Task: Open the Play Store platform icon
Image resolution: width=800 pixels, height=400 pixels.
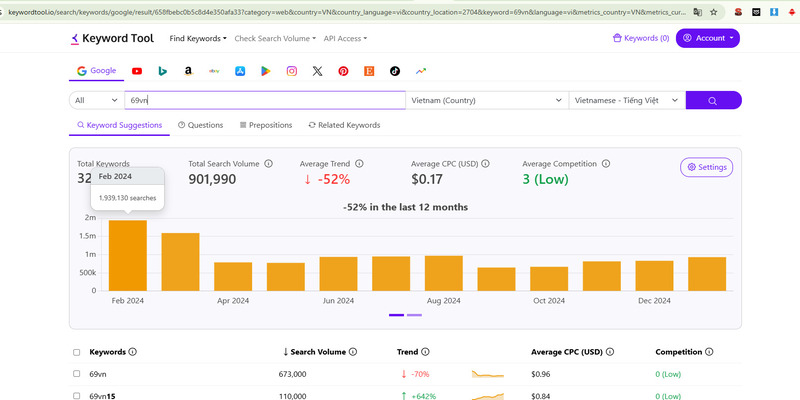Action: pos(266,71)
